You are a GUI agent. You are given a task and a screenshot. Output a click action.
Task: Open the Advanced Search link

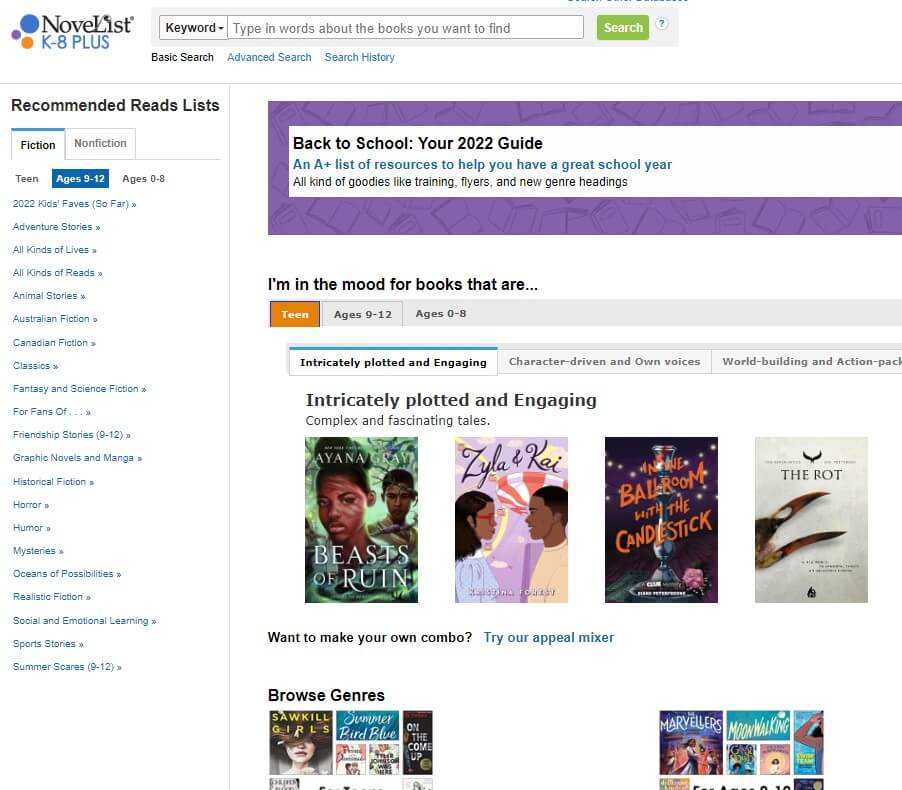tap(269, 58)
